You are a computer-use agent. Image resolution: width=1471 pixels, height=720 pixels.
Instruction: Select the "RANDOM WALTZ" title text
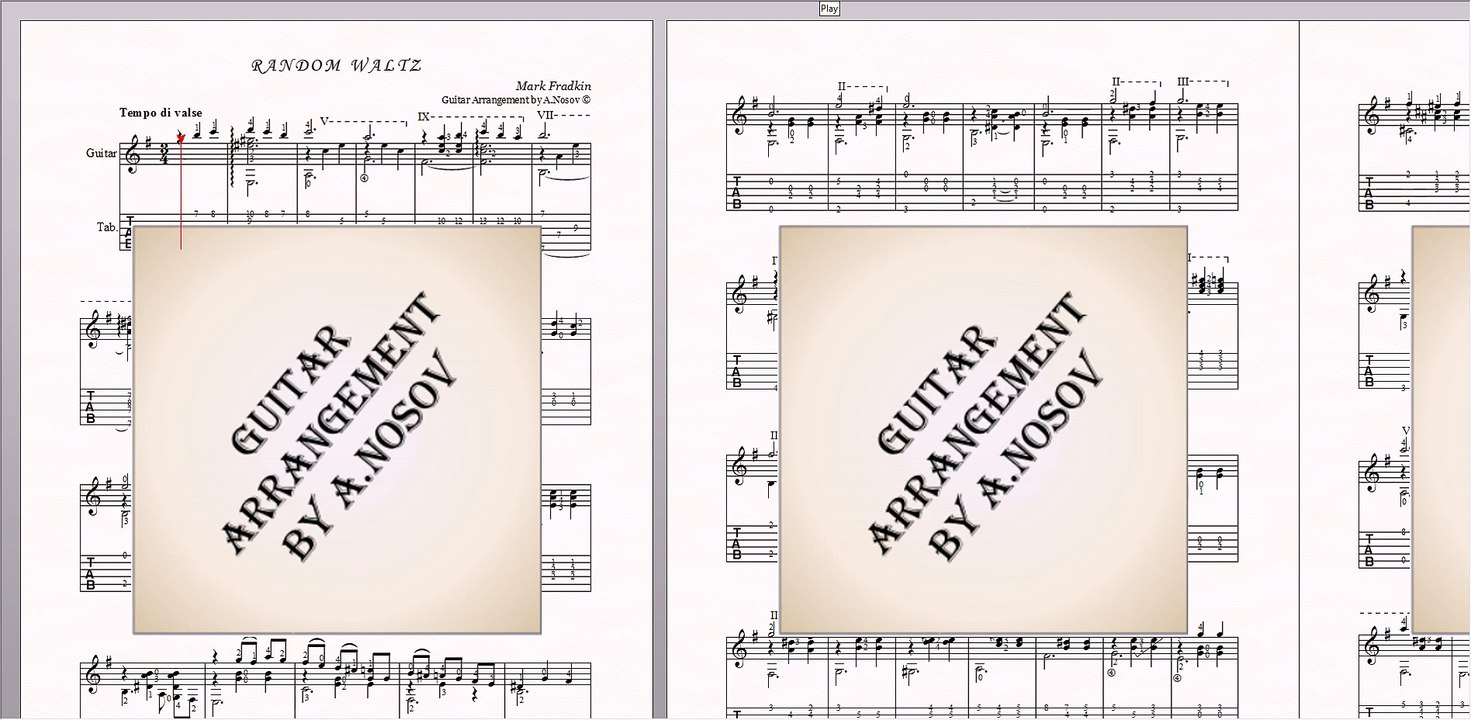pyautogui.click(x=336, y=66)
